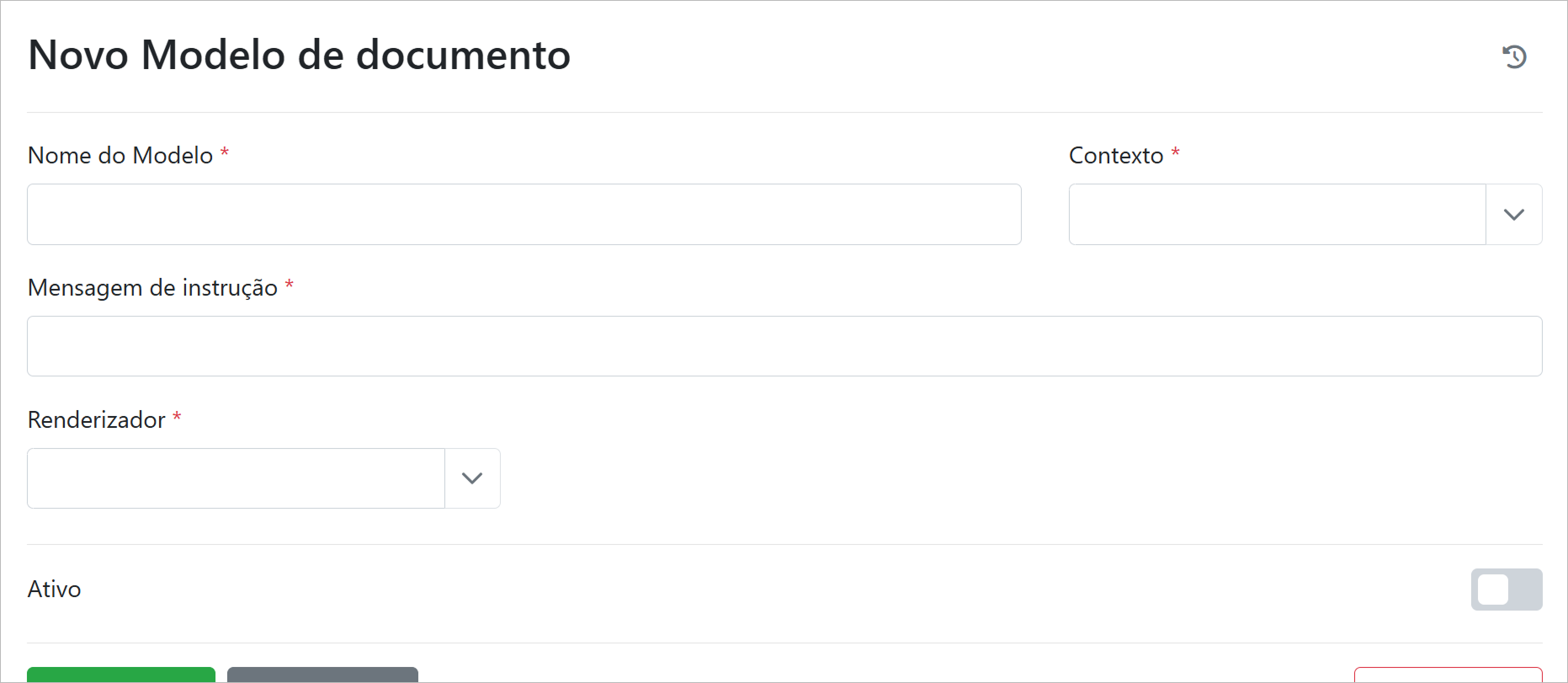Screen dimensions: 1568x683
Task: Click the red asterisk beside Nome do Modelo
Action: coord(225,153)
